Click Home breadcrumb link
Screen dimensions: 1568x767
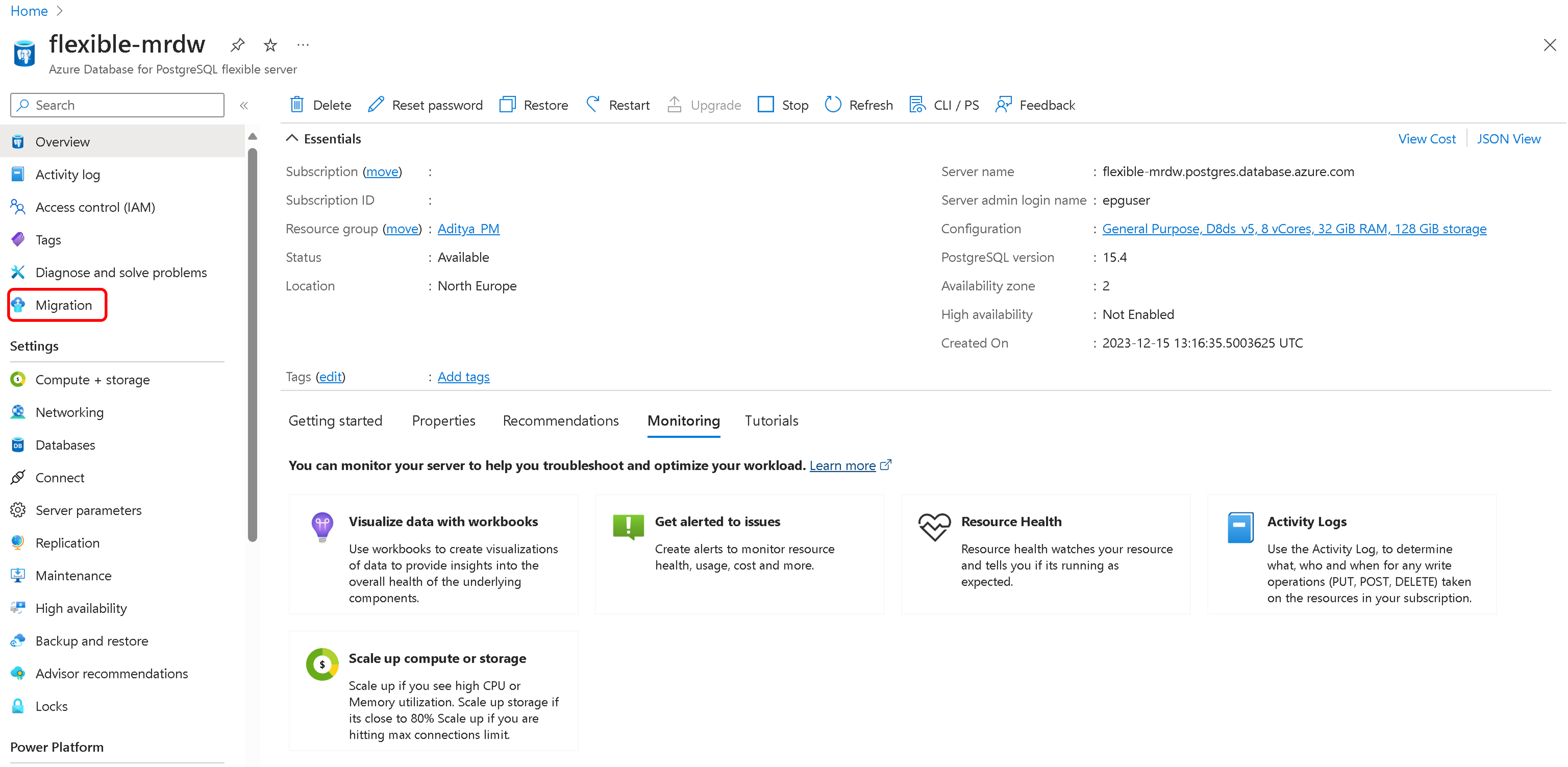tap(29, 11)
